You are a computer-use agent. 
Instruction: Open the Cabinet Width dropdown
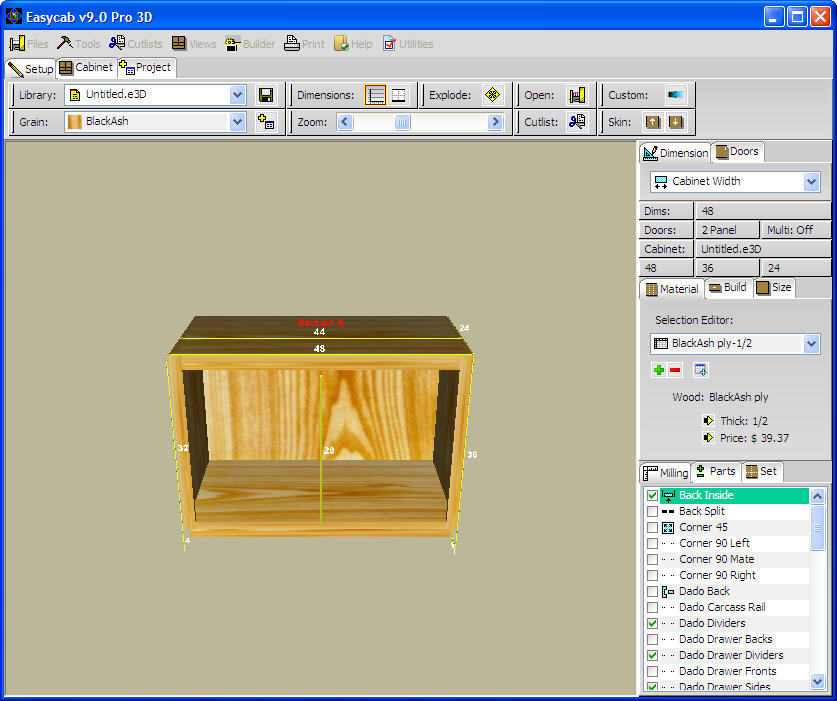[811, 182]
